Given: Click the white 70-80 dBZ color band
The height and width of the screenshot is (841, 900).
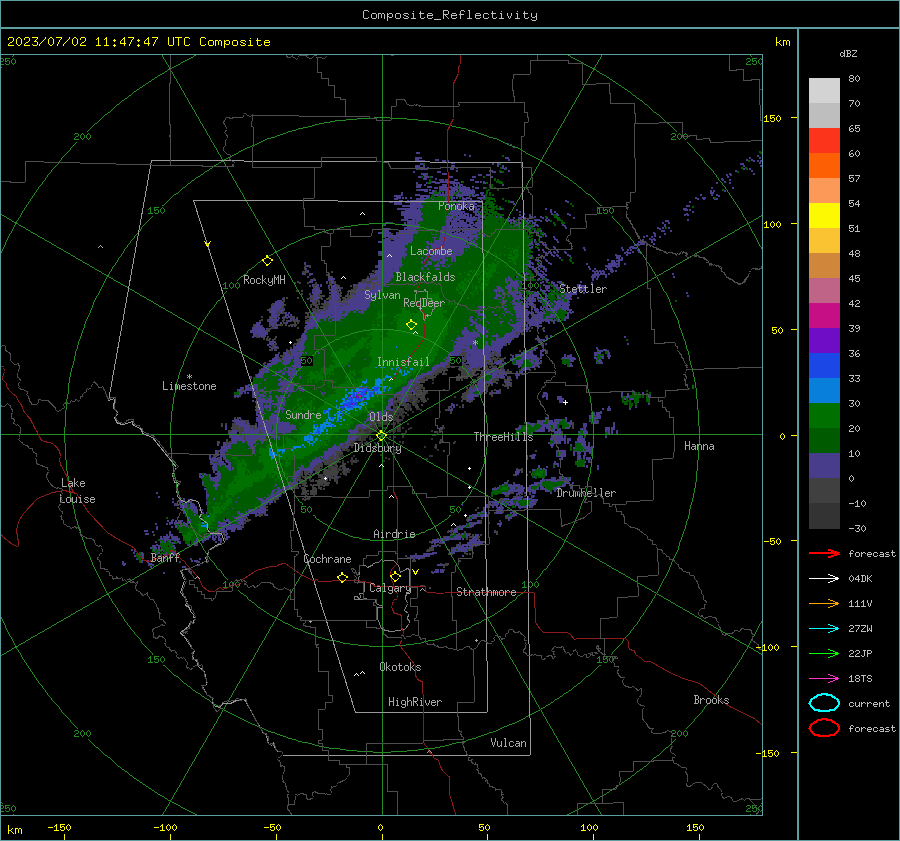Looking at the screenshot, I should click(824, 91).
